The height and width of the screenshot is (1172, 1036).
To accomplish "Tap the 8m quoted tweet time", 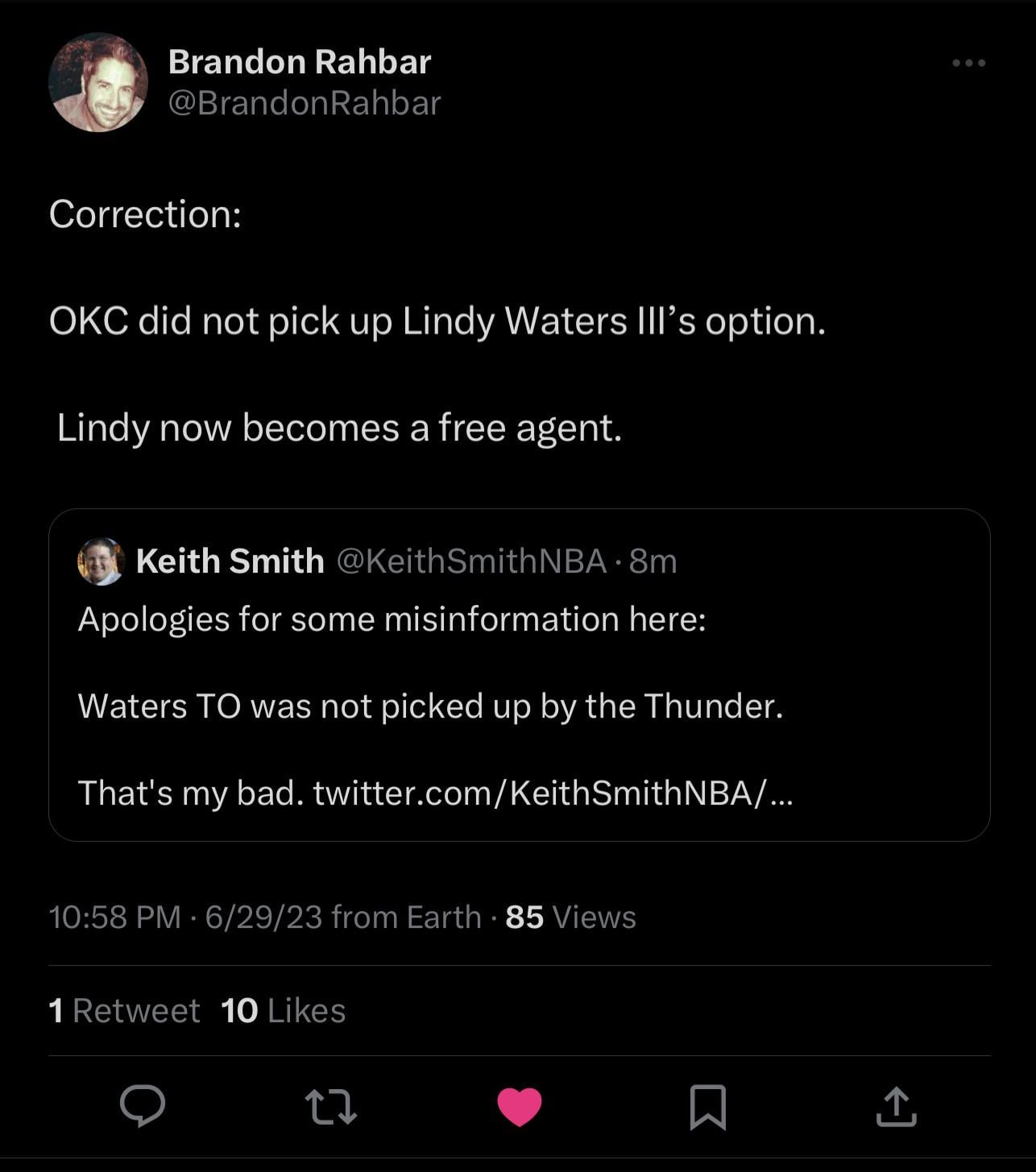I will (653, 561).
